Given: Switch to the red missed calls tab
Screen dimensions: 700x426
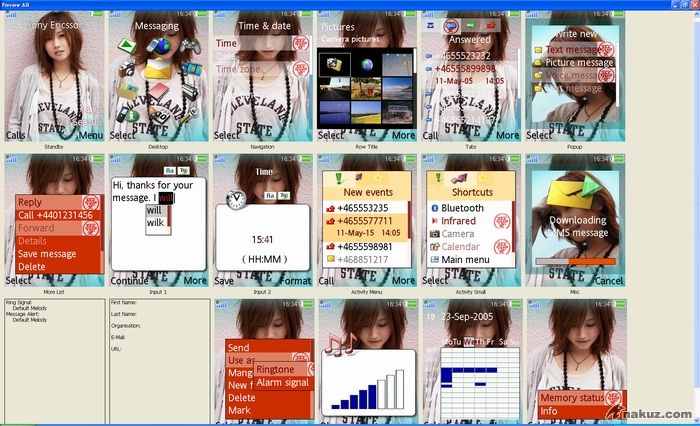Looking at the screenshot, I should click(491, 25).
